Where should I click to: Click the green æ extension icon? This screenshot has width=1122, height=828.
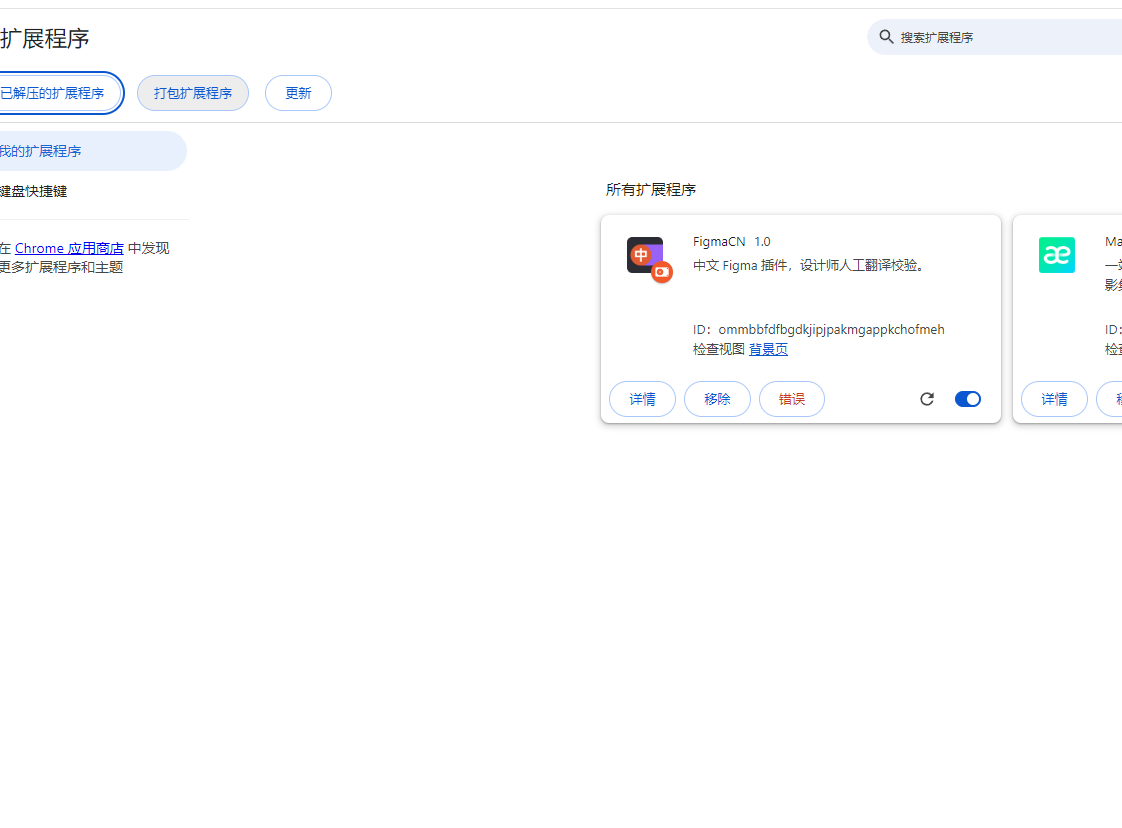(x=1057, y=255)
